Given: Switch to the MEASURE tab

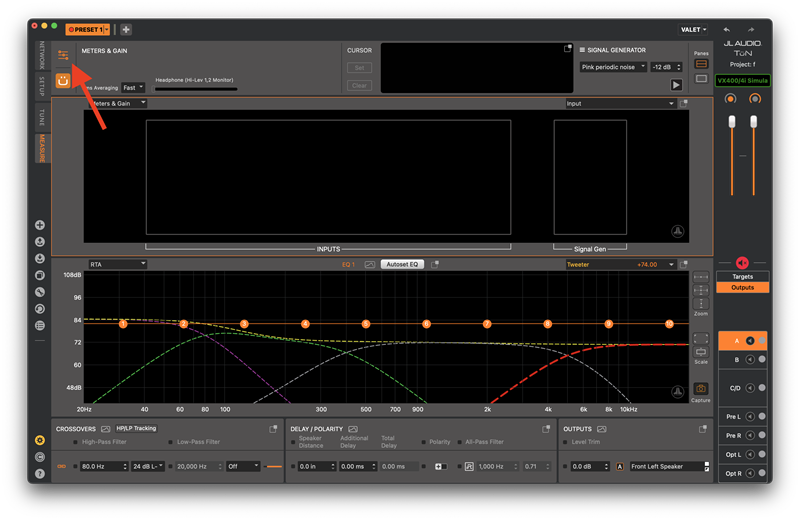Looking at the screenshot, I should point(42,148).
